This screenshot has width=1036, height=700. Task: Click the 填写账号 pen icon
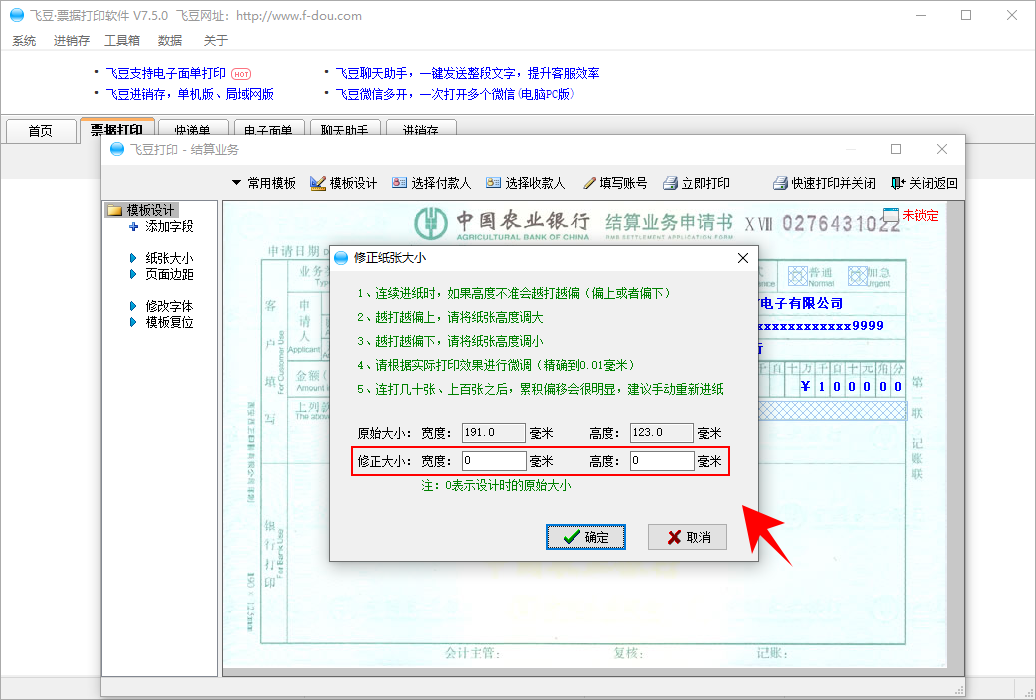click(589, 183)
